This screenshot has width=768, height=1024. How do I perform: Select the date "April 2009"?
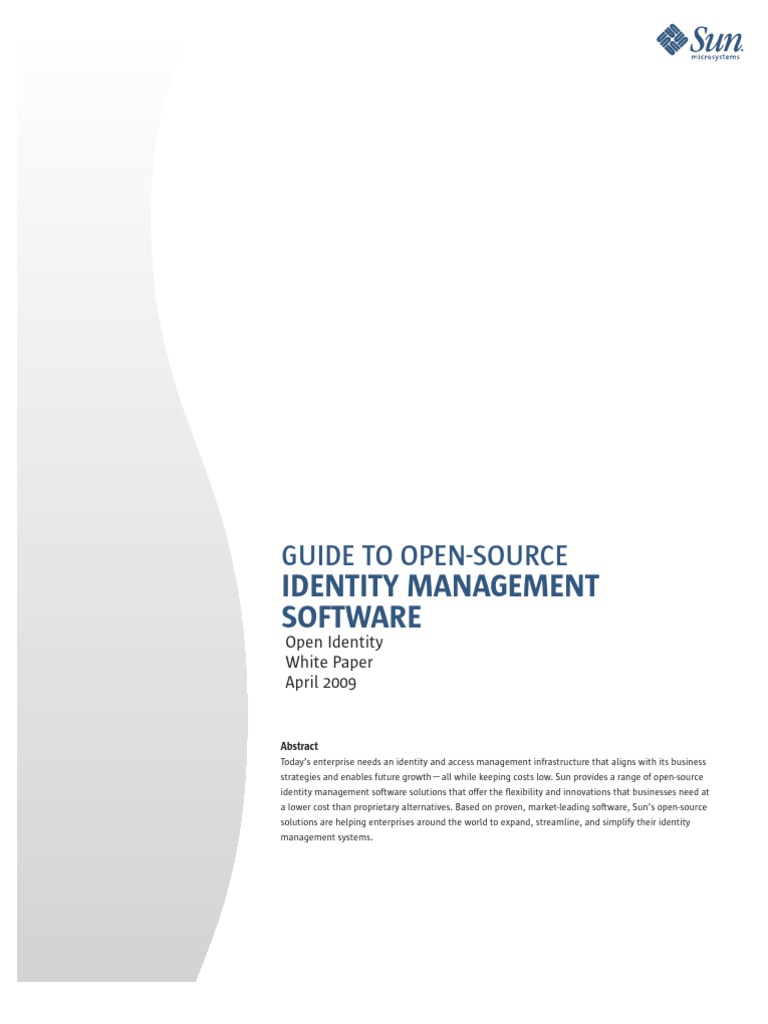tap(321, 682)
